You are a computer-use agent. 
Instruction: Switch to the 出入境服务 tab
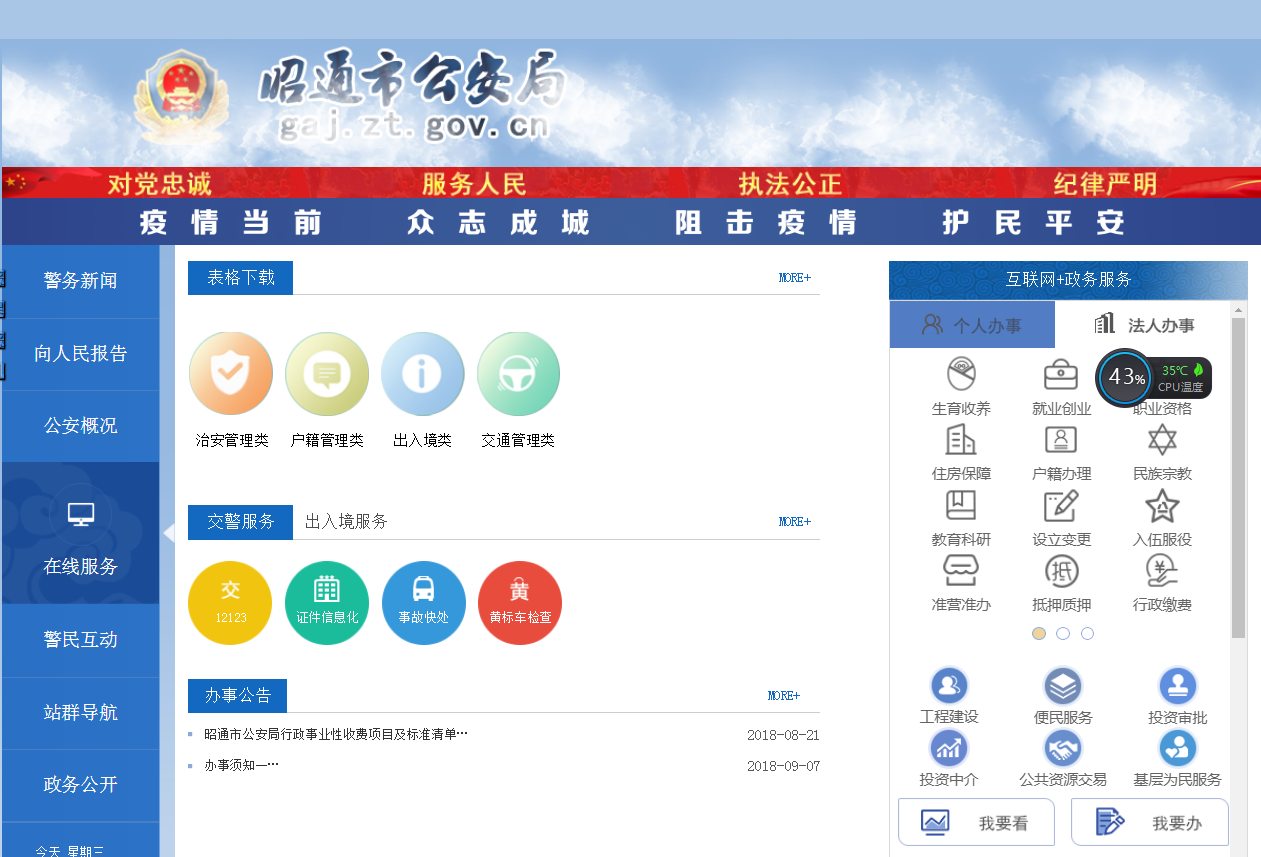pyautogui.click(x=346, y=521)
